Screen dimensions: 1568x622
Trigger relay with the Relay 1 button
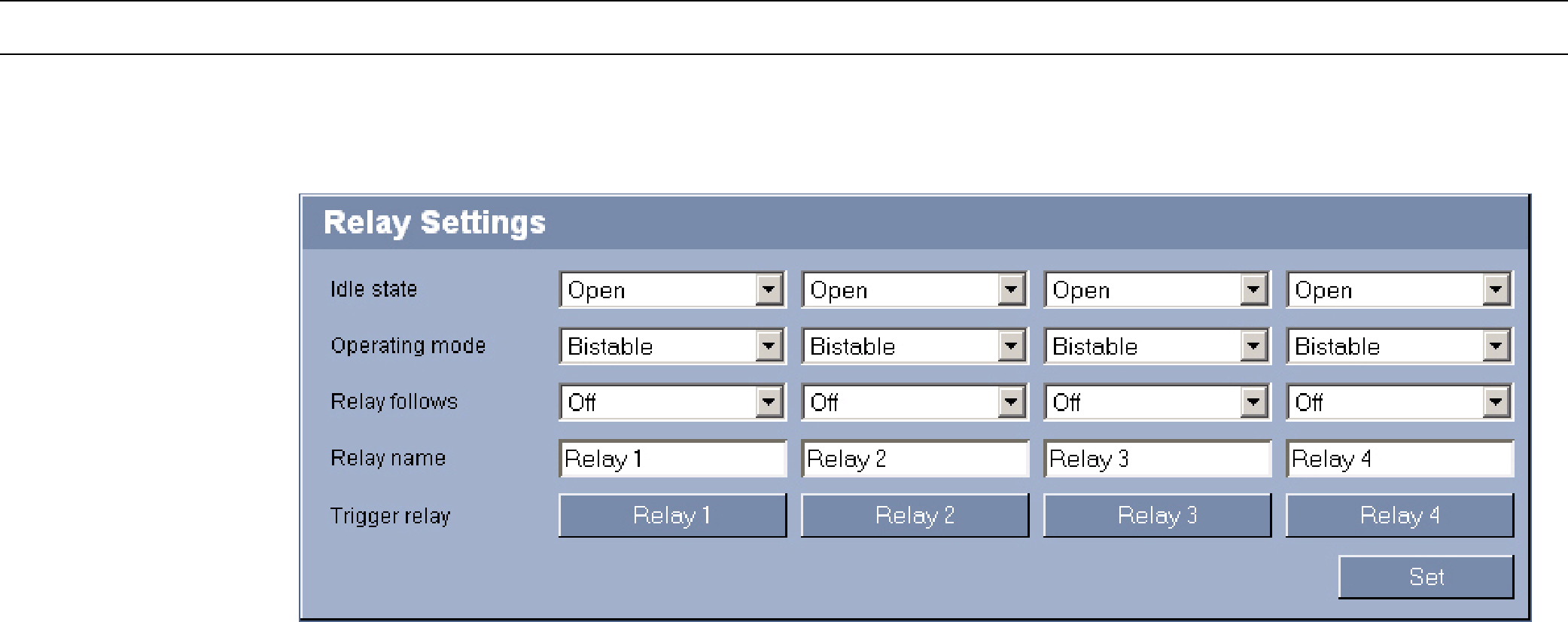[x=672, y=515]
